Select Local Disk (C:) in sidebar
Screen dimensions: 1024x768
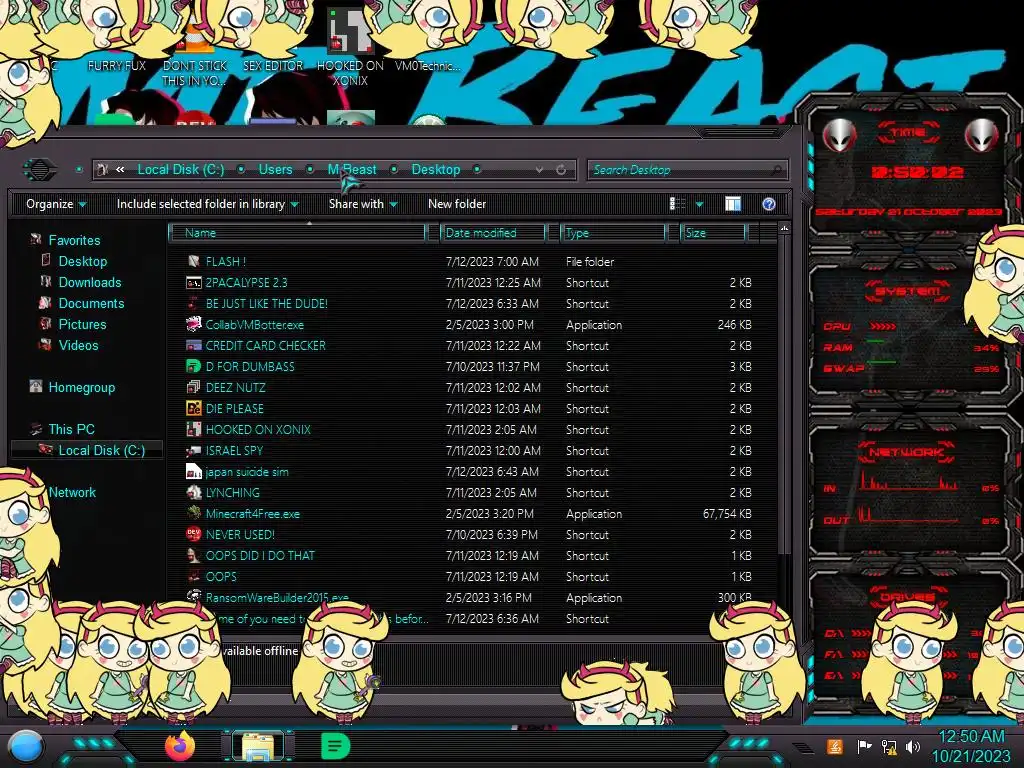[x=101, y=450]
